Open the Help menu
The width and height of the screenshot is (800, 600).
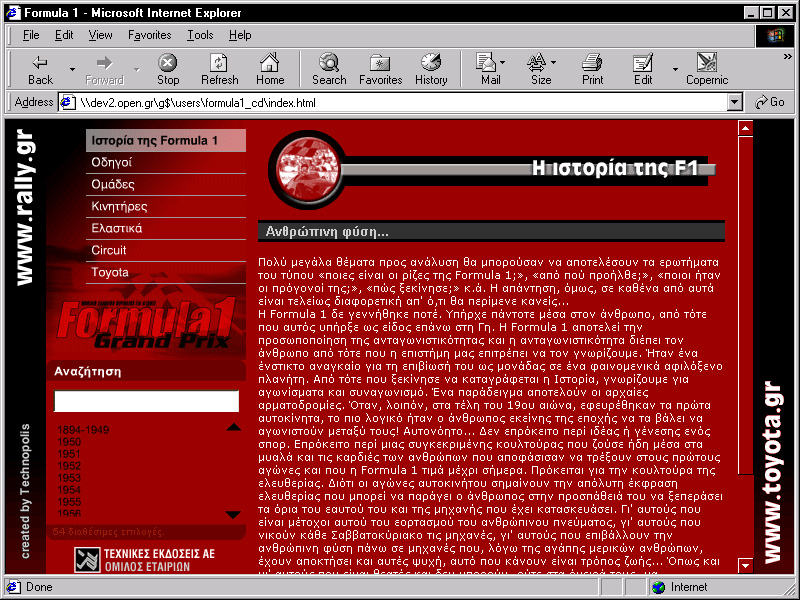(x=240, y=35)
